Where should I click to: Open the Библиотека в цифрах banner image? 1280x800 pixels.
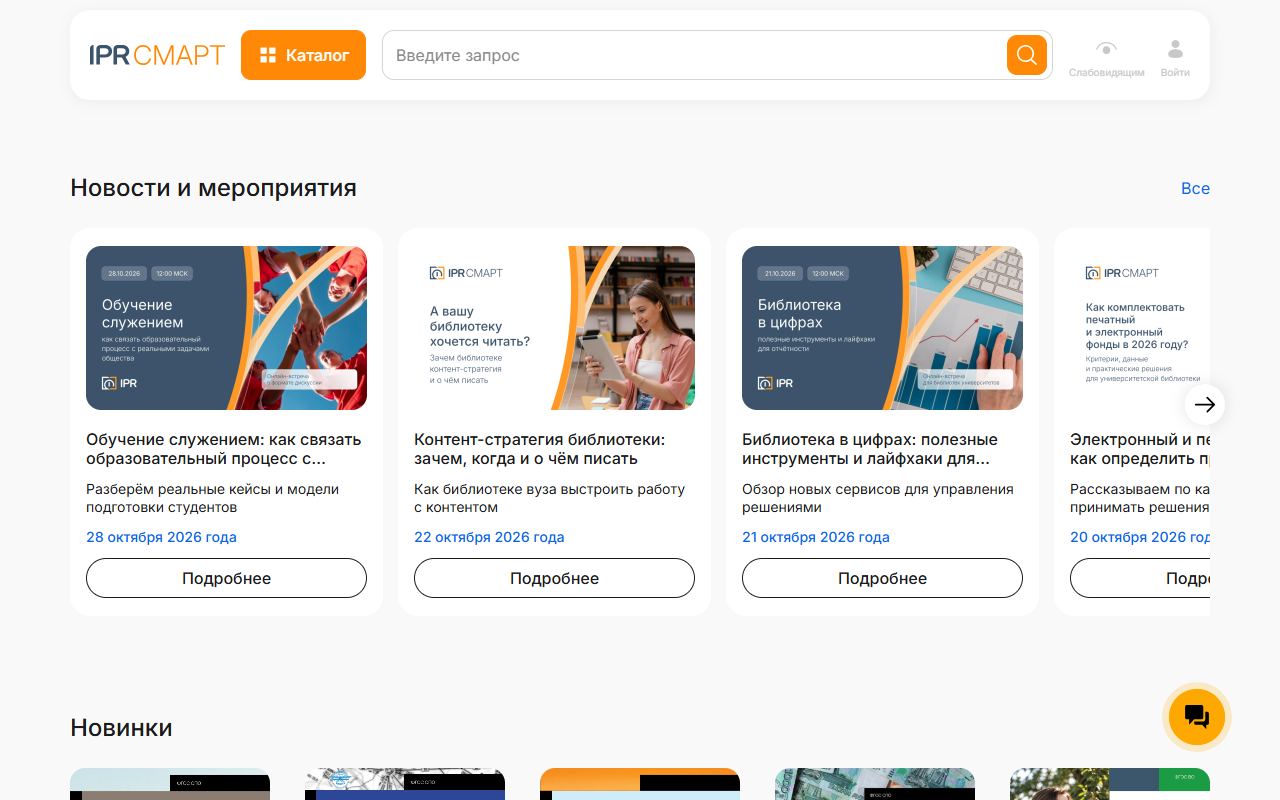point(882,328)
